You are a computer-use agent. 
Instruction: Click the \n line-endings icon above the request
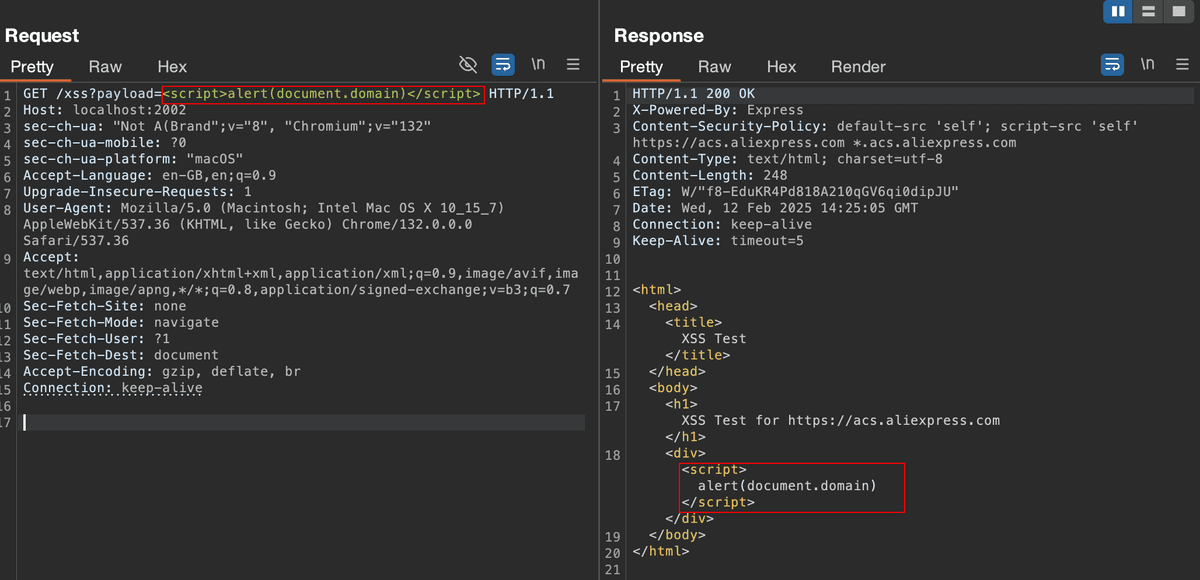[x=538, y=63]
